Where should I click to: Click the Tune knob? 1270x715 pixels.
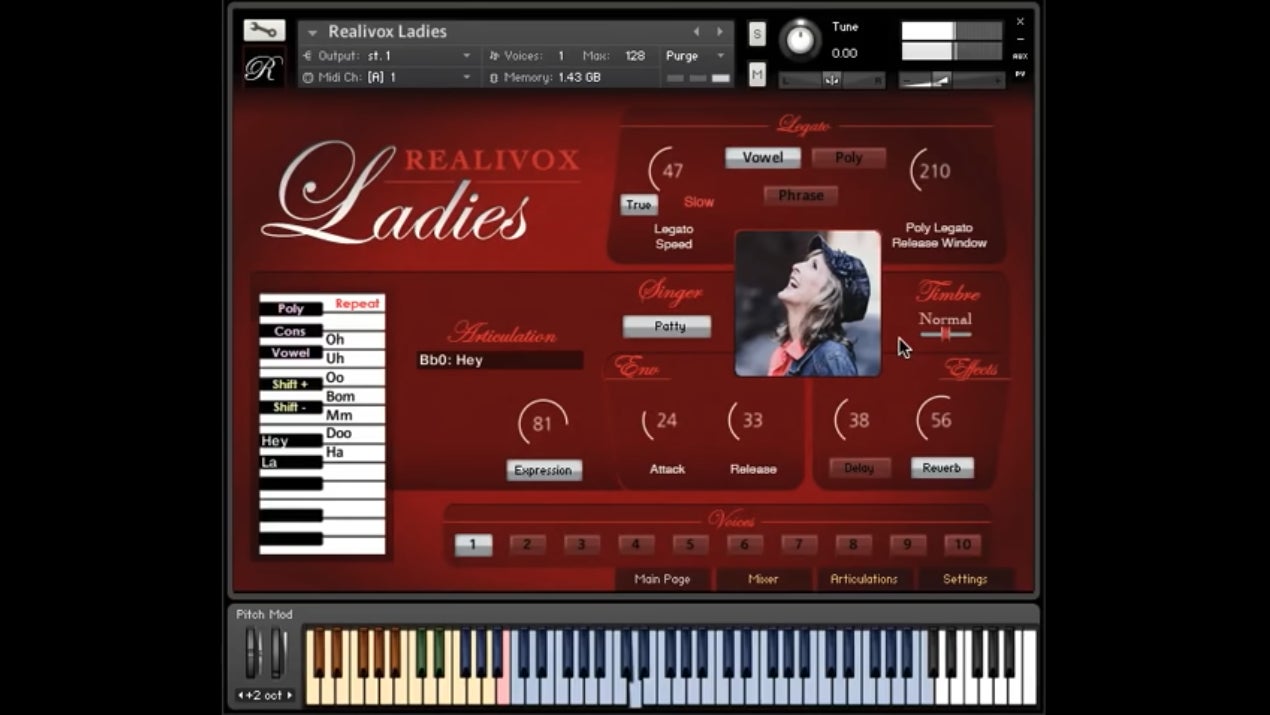pyautogui.click(x=799, y=40)
